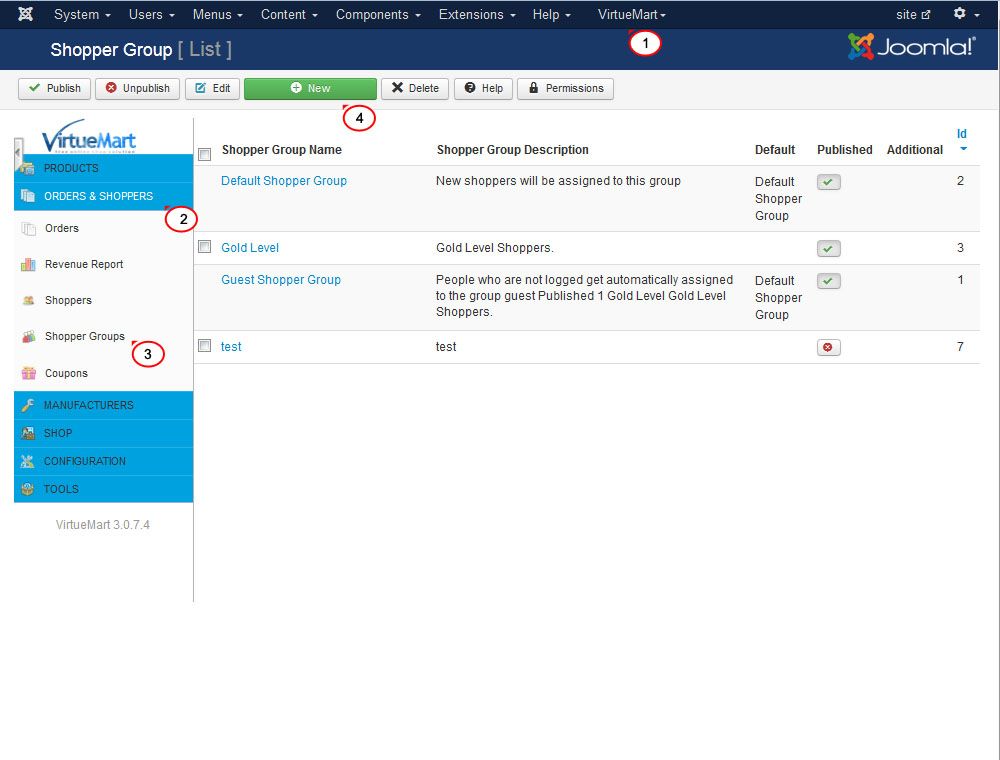Publish the test shopper group via red icon
This screenshot has height=760, width=1000.
(828, 347)
